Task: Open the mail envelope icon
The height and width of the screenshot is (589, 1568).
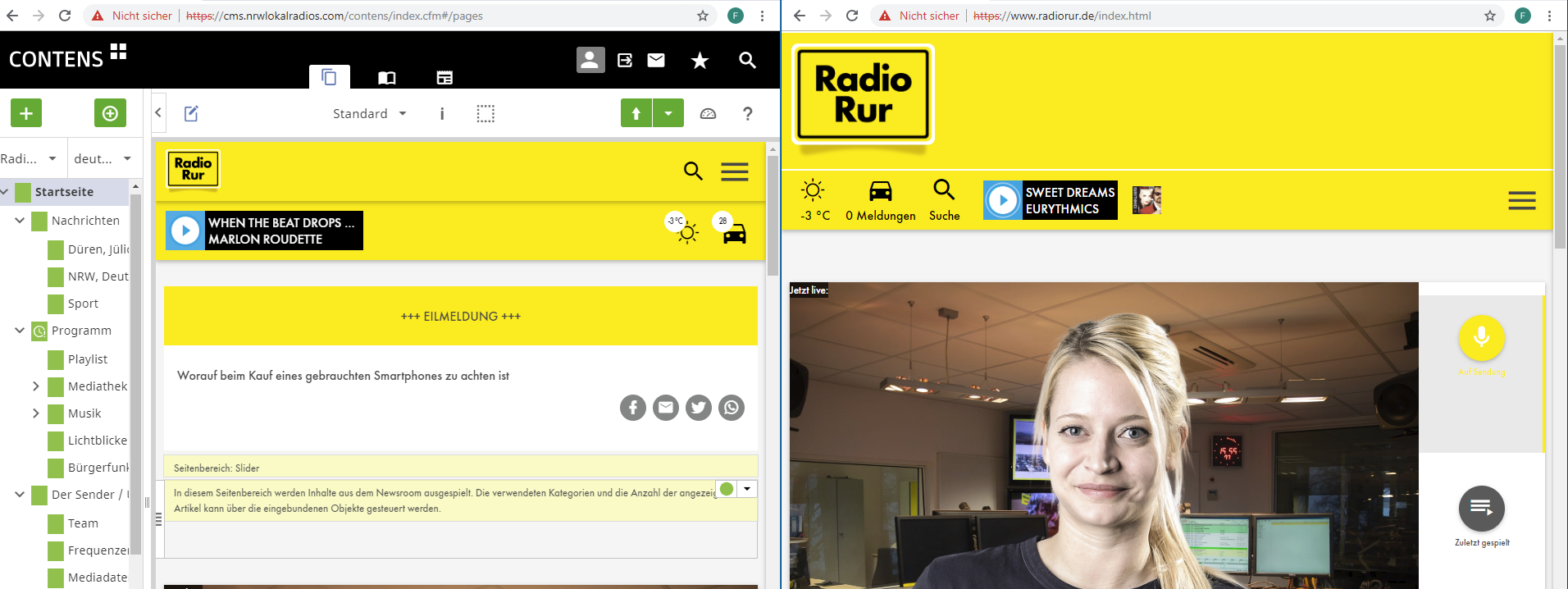Action: tap(656, 60)
